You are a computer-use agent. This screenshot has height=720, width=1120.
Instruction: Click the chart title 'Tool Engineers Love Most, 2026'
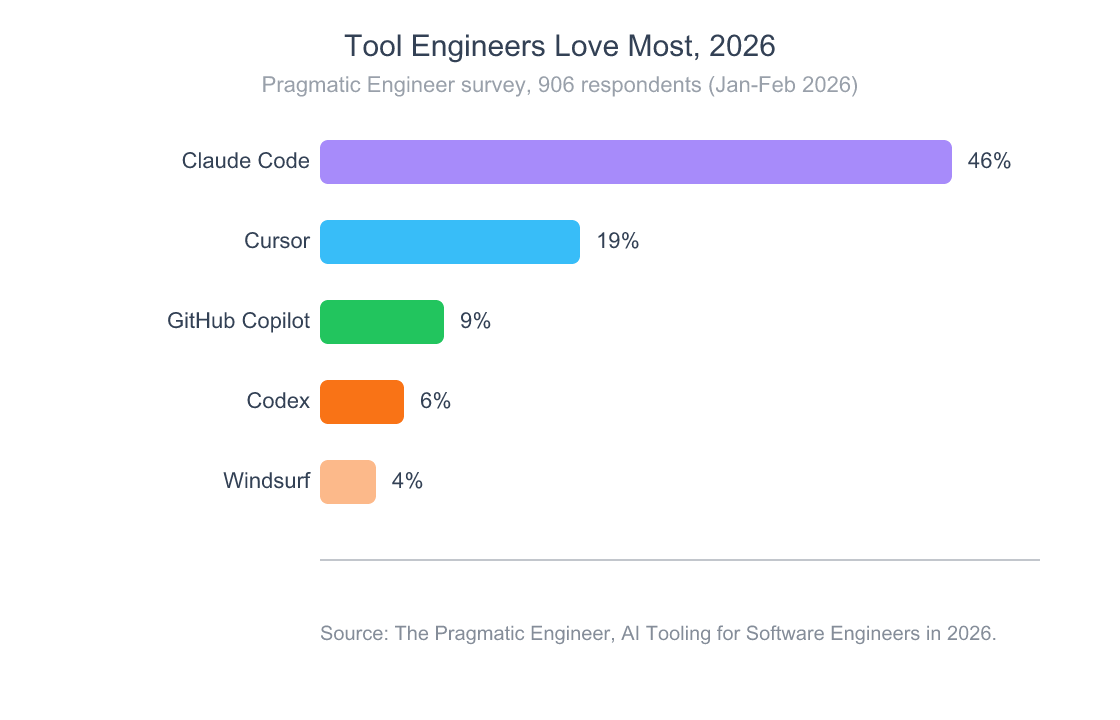[x=559, y=46]
